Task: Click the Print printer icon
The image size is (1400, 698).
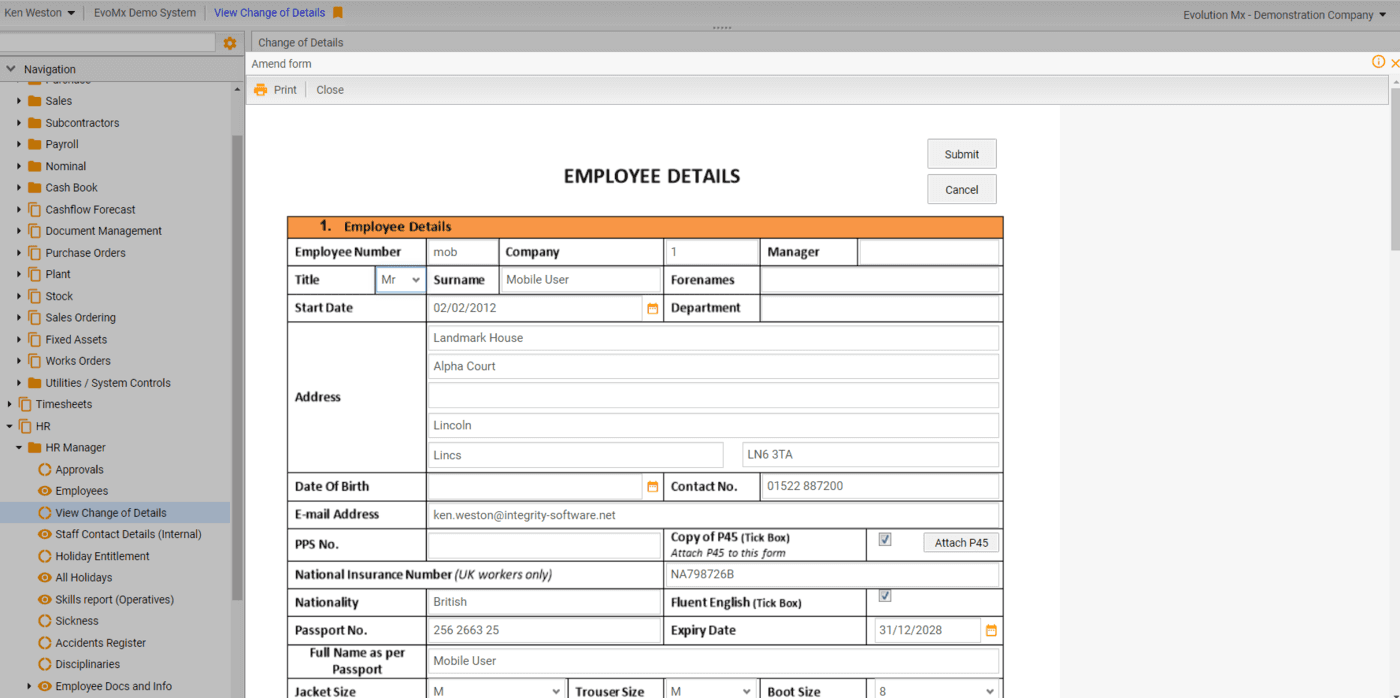Action: 261,90
